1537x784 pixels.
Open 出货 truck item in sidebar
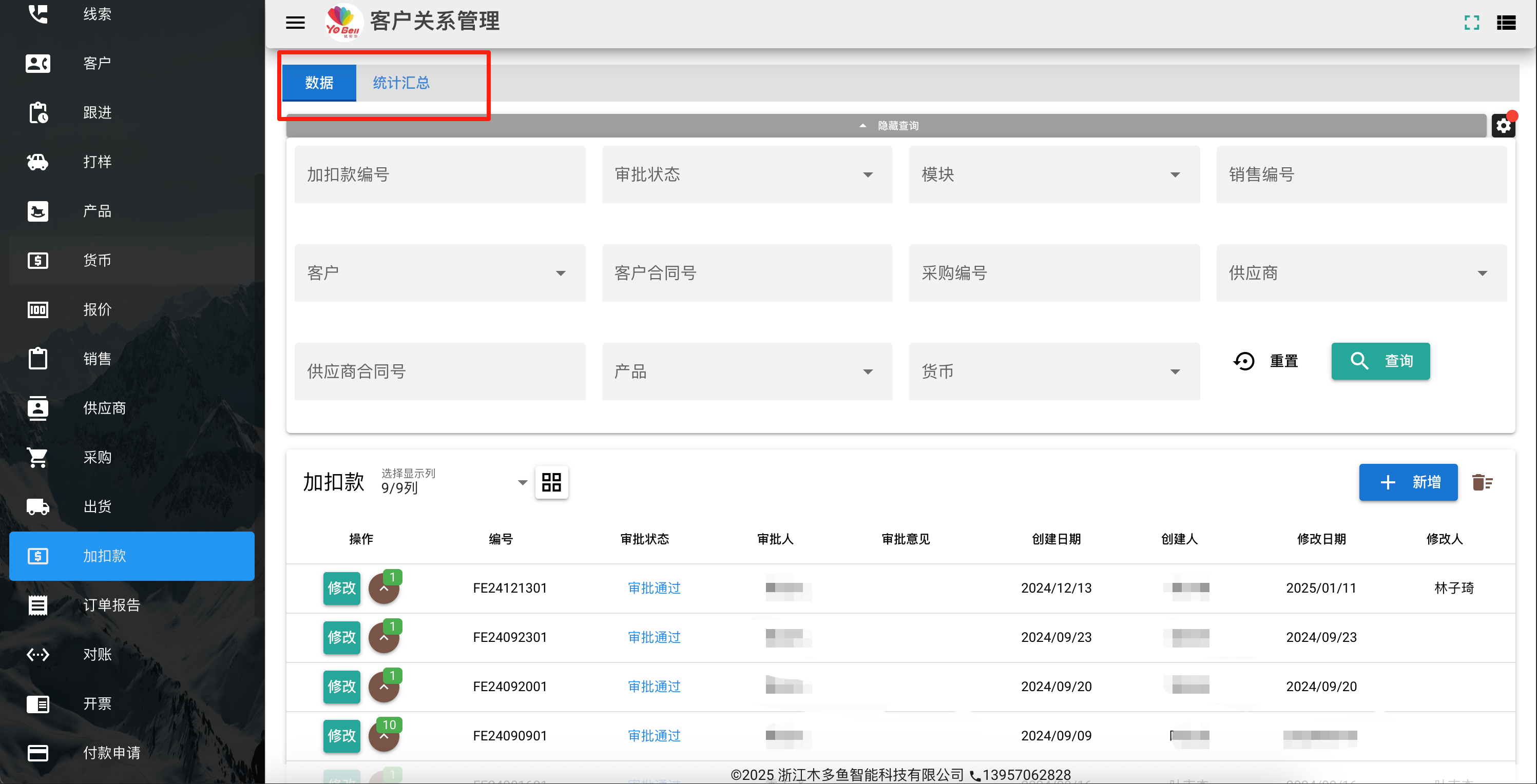132,507
